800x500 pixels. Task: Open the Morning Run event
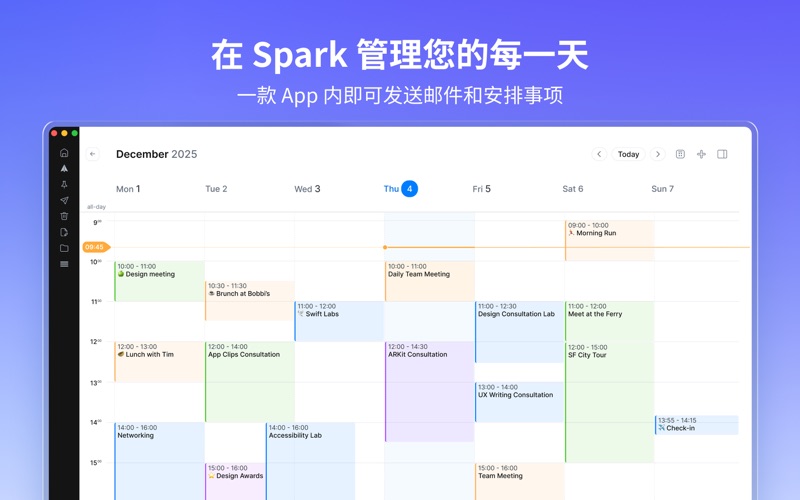tap(610, 240)
